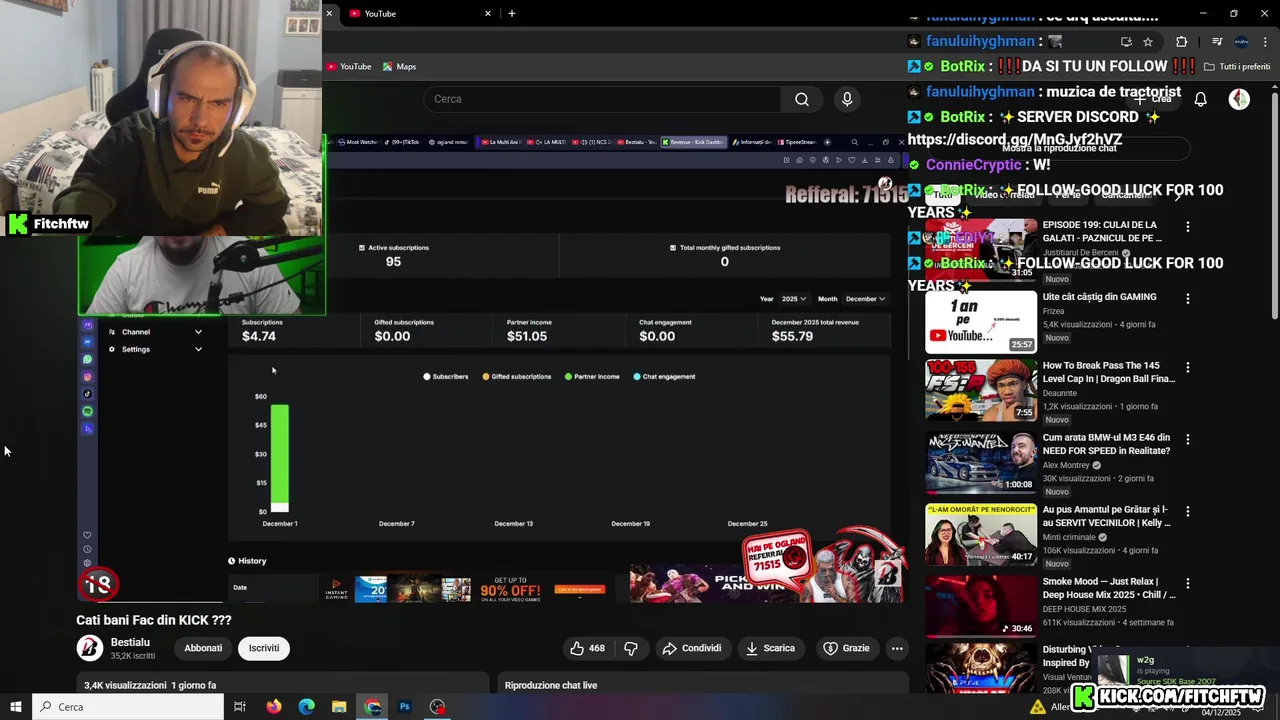The width and height of the screenshot is (1280, 720).
Task: Open options menu for Uite cât câștig video
Action: (x=1188, y=299)
